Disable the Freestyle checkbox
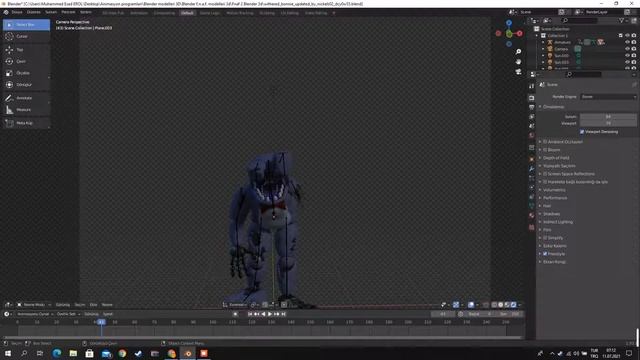 click(545, 254)
